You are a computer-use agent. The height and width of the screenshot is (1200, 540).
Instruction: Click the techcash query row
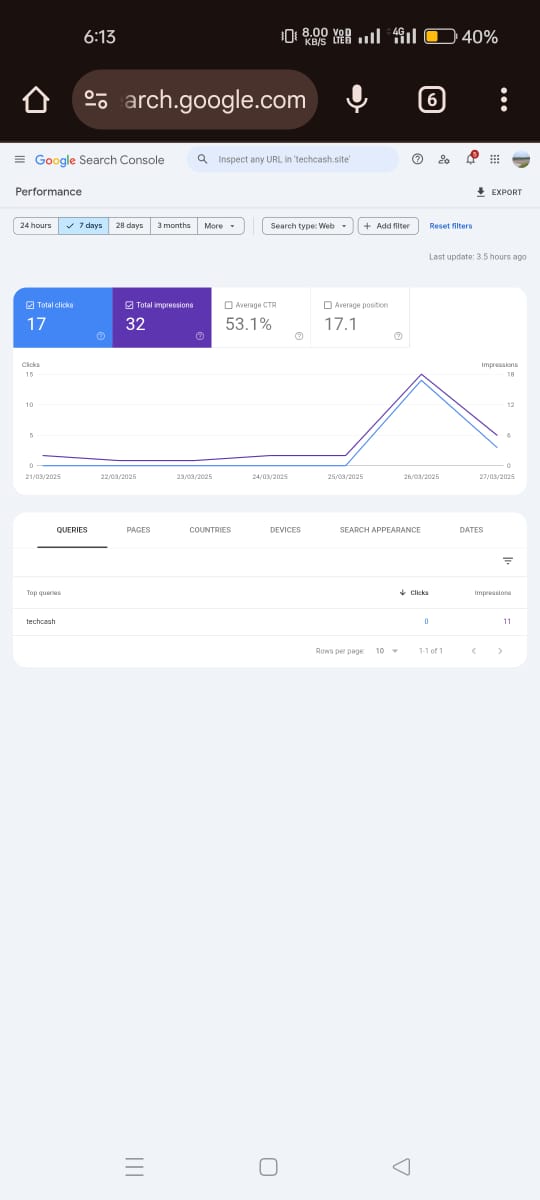269,622
